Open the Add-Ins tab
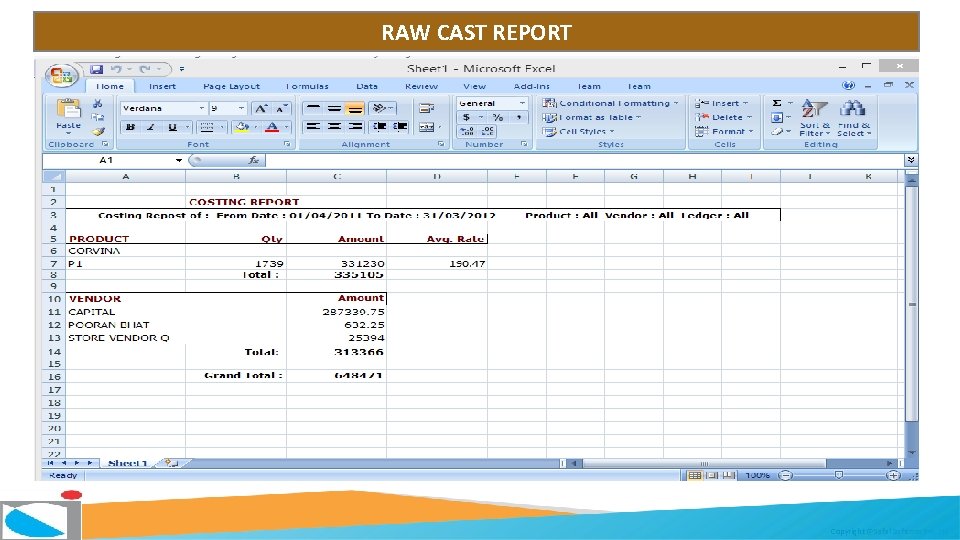This screenshot has height=540, width=960. click(x=531, y=86)
